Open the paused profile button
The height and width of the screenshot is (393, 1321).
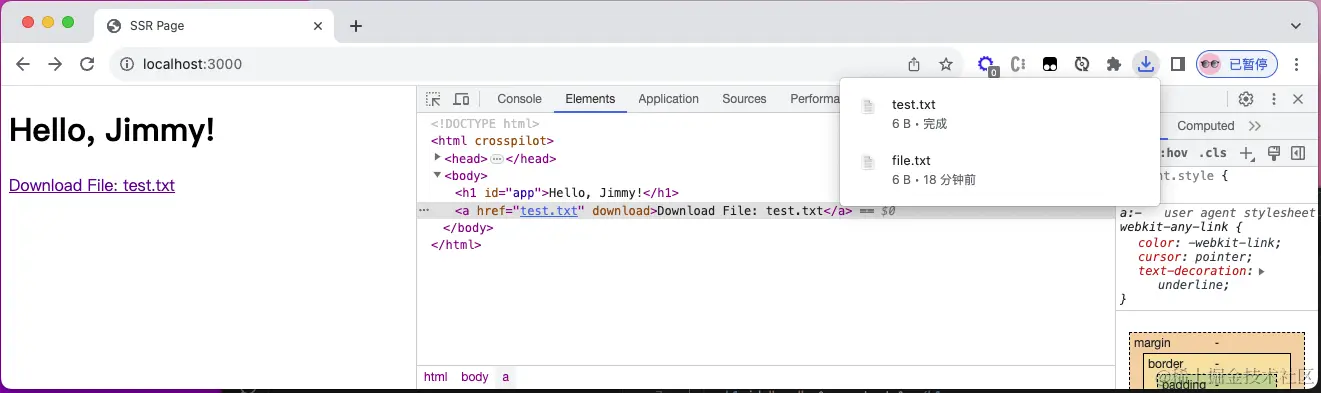[1237, 64]
